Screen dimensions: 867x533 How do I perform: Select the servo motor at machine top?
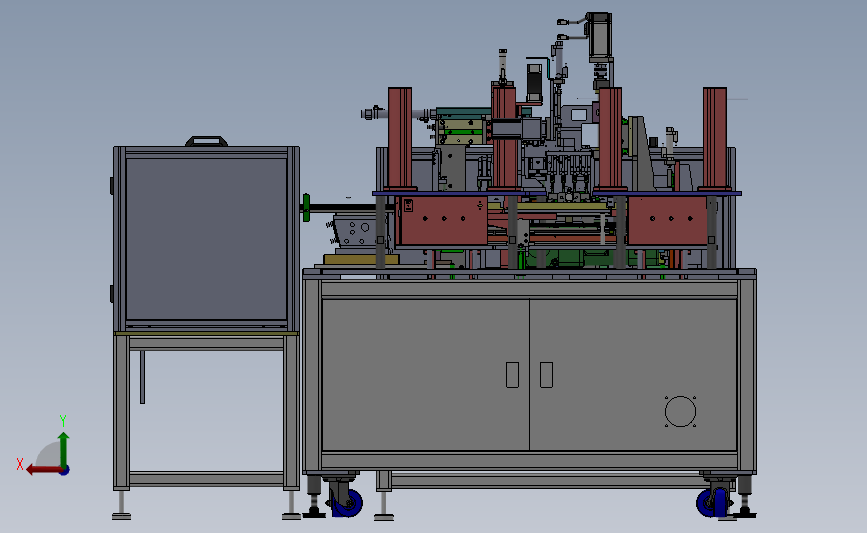click(599, 36)
